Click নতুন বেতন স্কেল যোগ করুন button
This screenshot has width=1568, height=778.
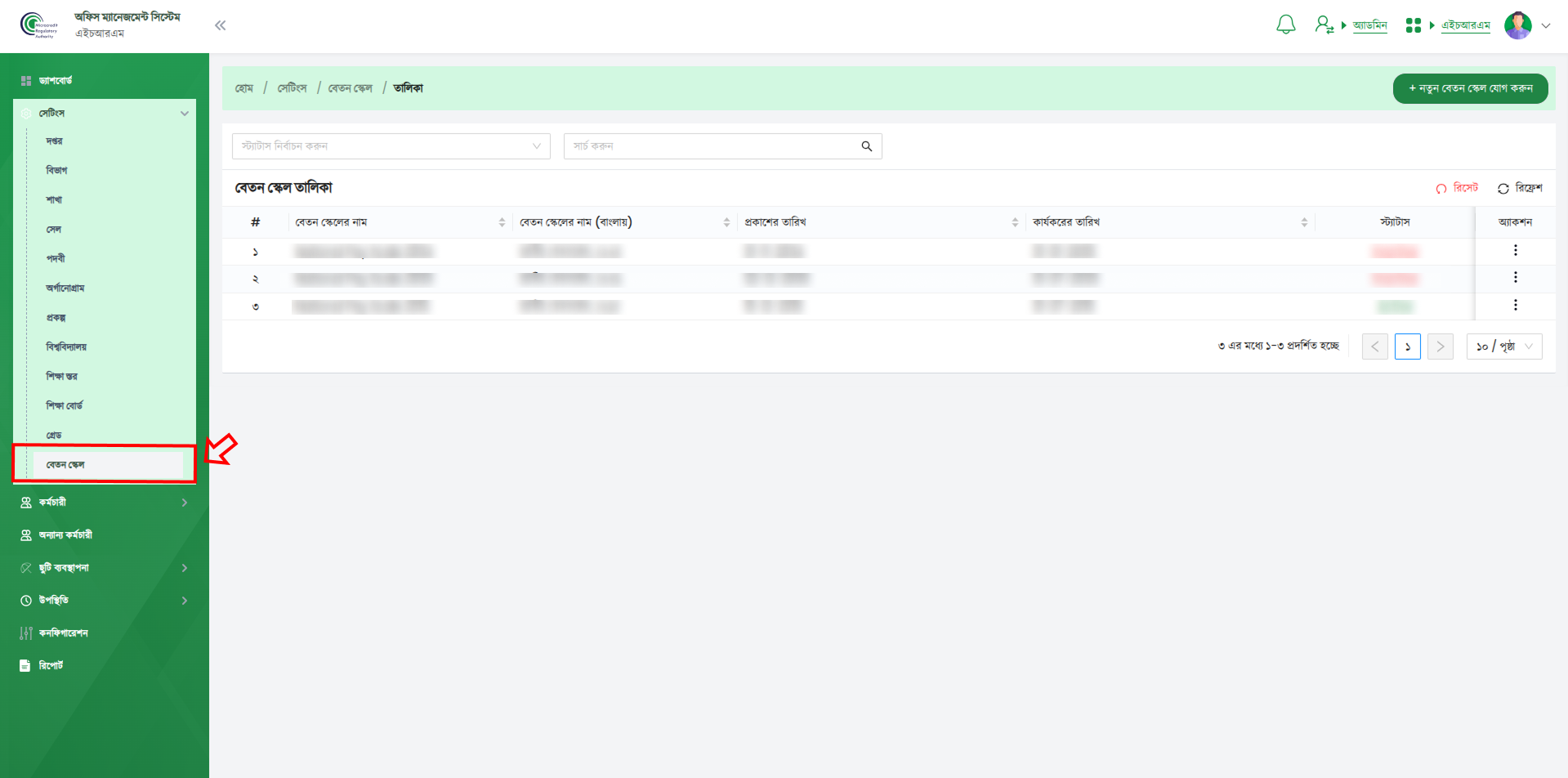point(1469,88)
